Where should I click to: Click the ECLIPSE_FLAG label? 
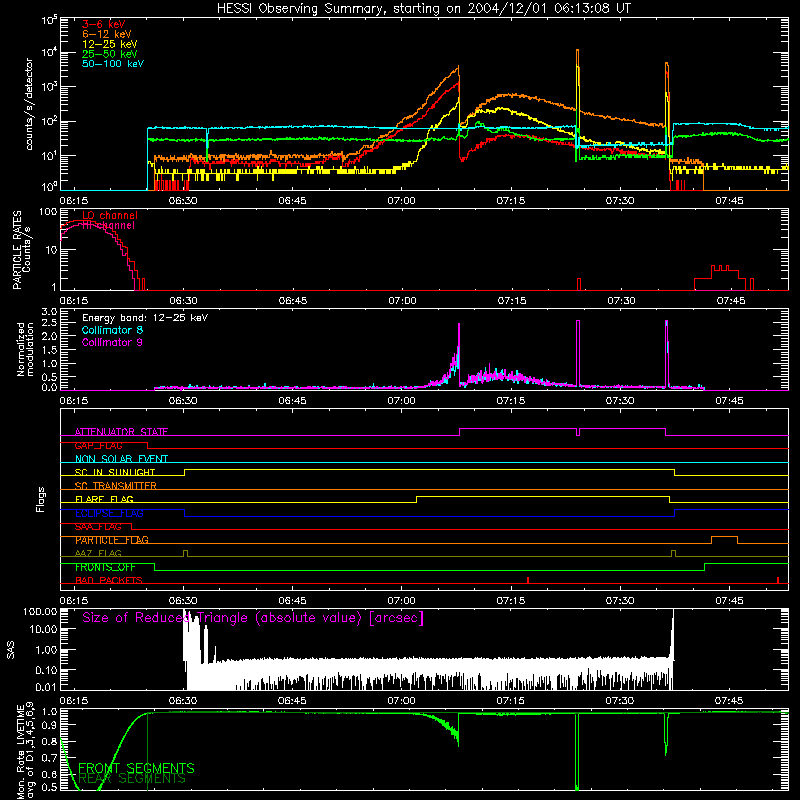click(109, 513)
